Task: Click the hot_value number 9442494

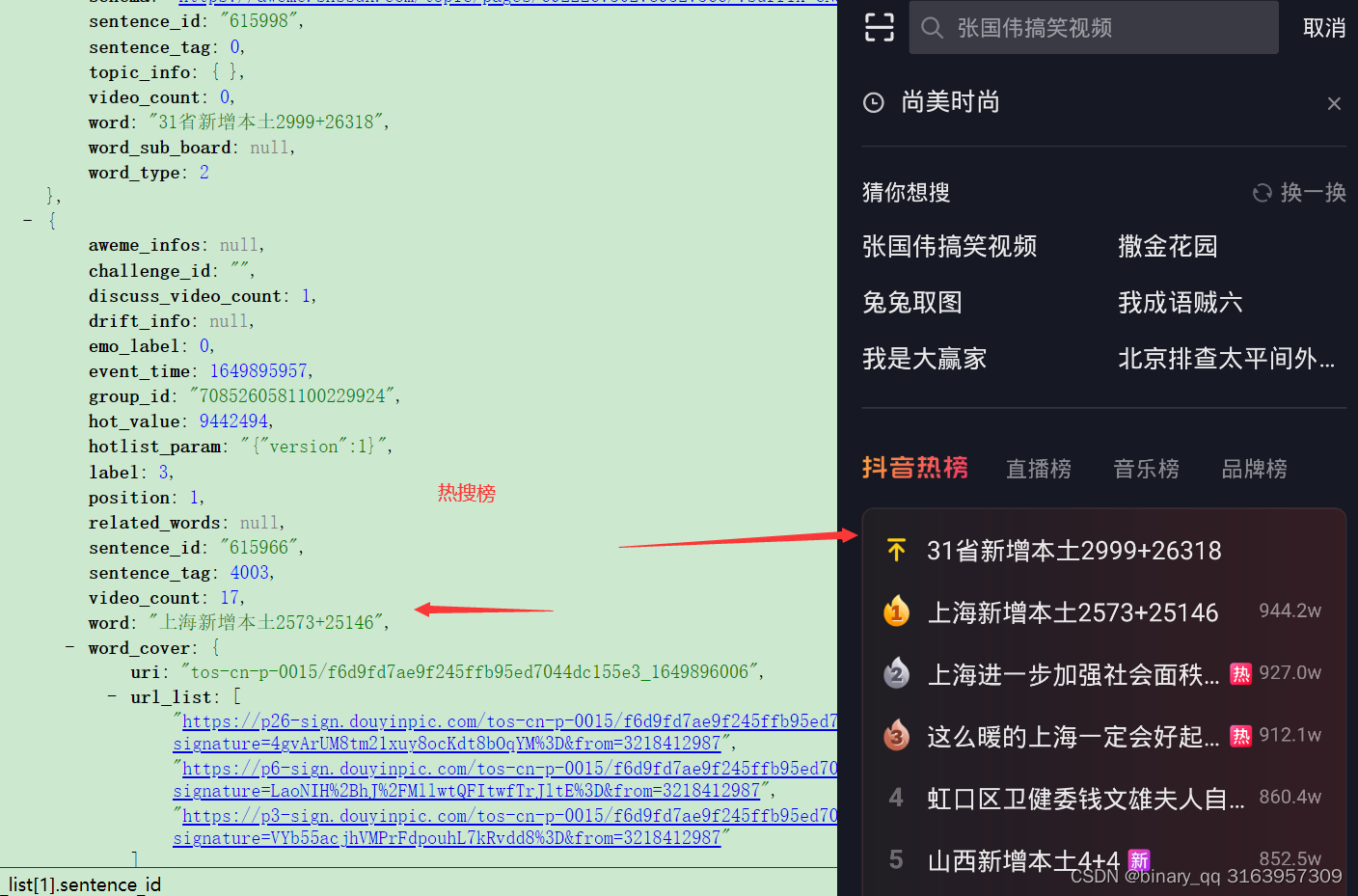Action: point(233,421)
